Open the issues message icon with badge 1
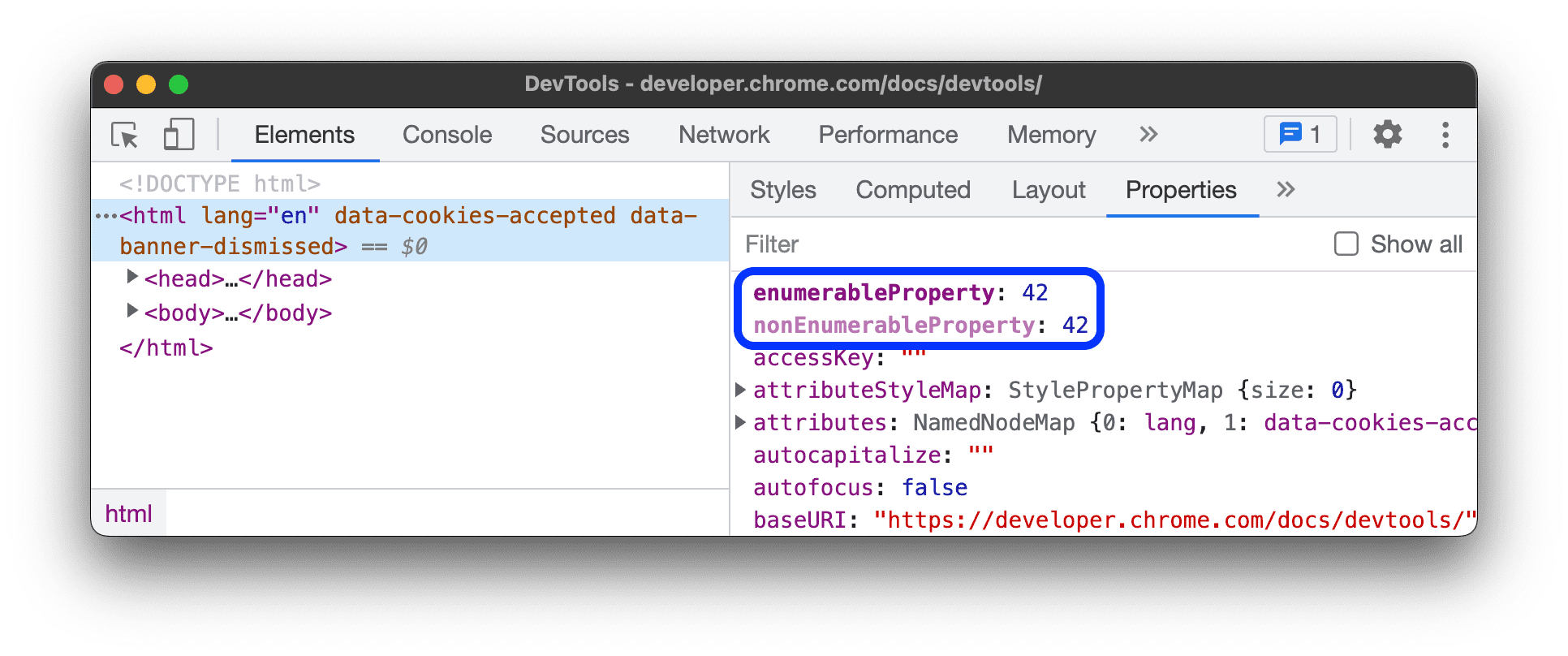 1299,134
